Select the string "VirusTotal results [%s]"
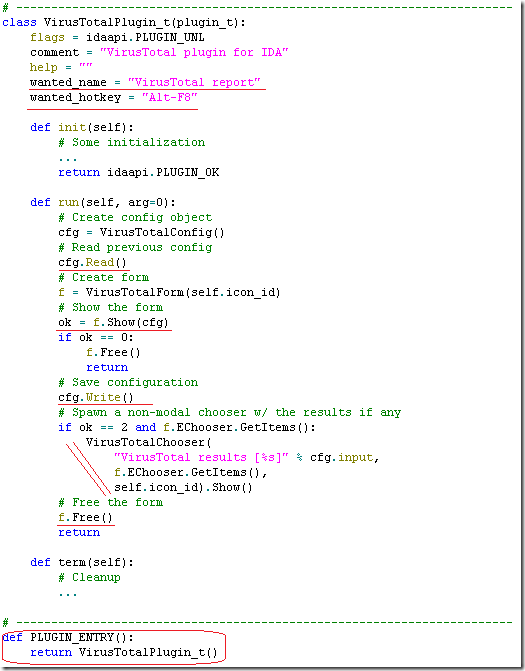525x671 pixels. tap(202, 457)
